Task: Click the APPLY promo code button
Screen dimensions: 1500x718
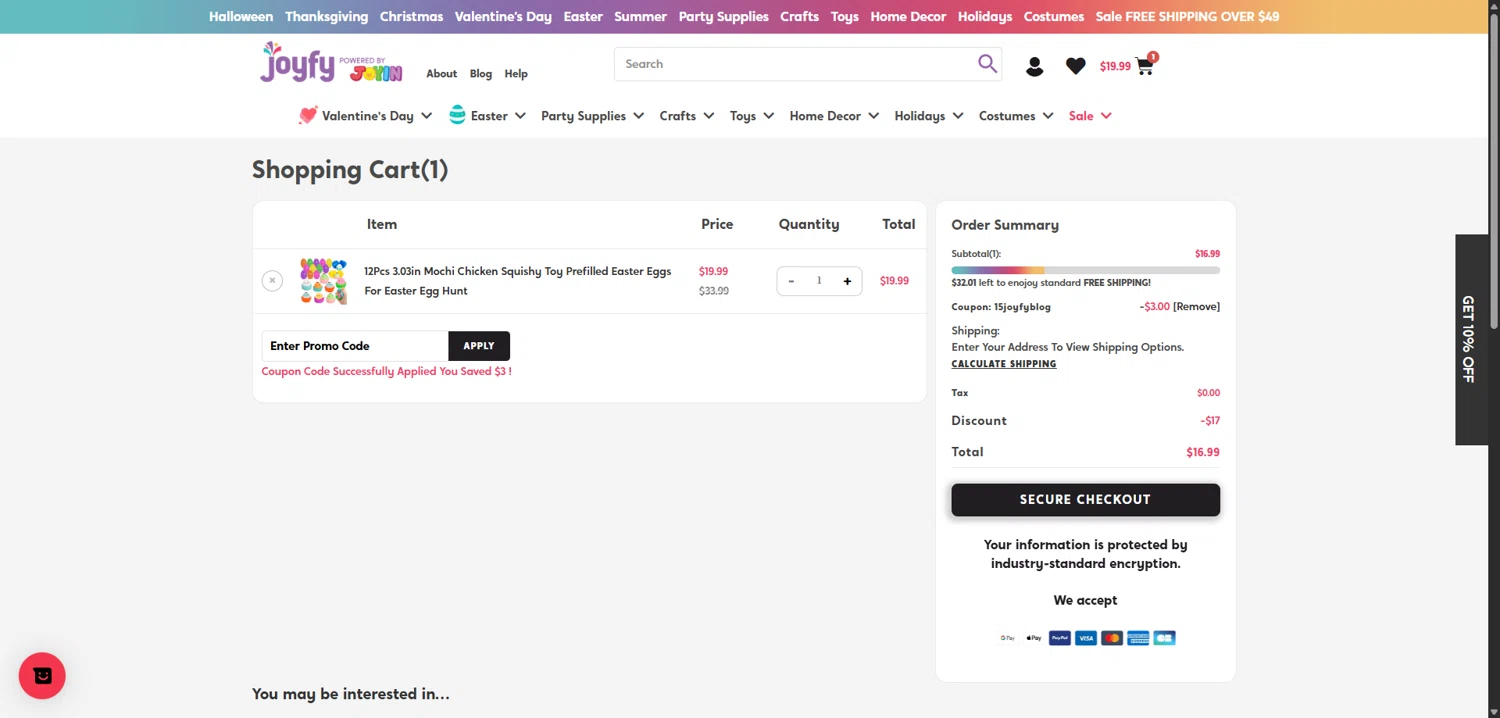Action: tap(479, 346)
